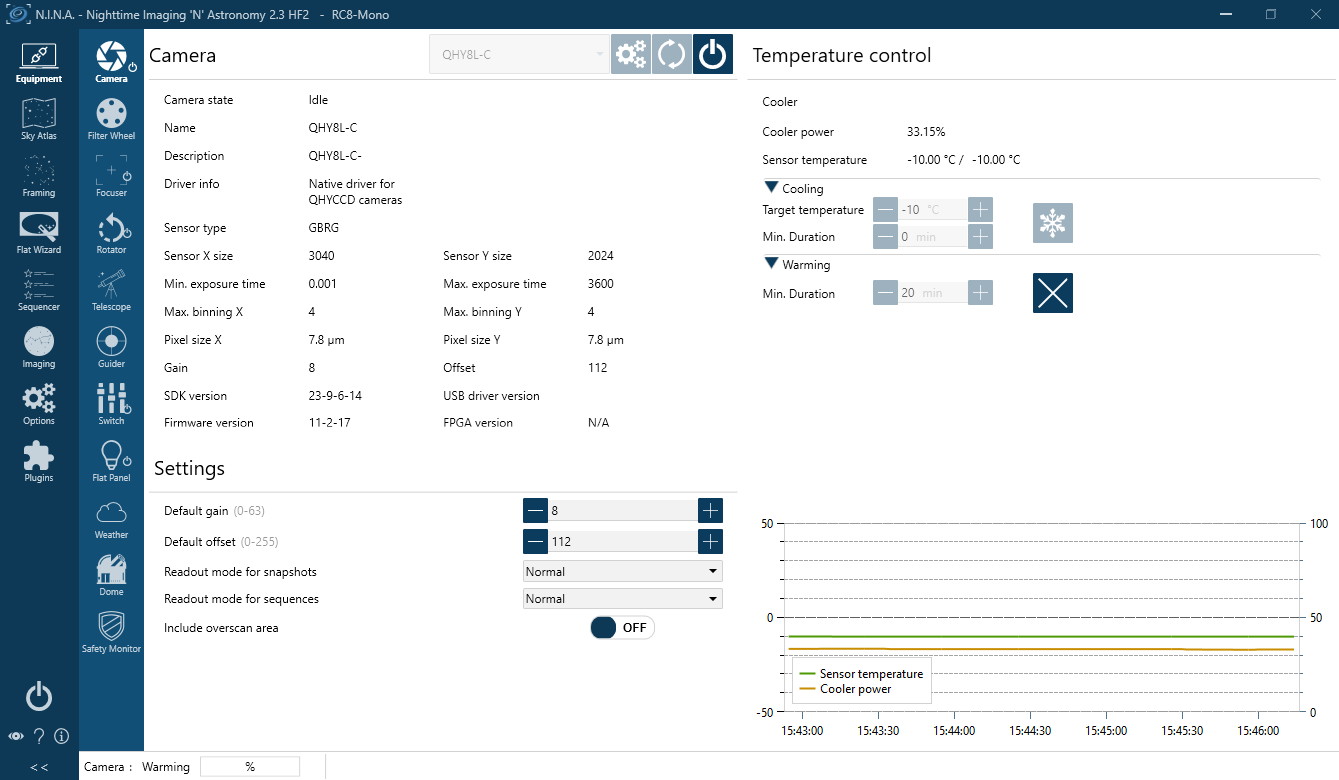This screenshot has height=780, width=1339.
Task: Select the Filter Wheel equipment icon
Action: point(111,118)
